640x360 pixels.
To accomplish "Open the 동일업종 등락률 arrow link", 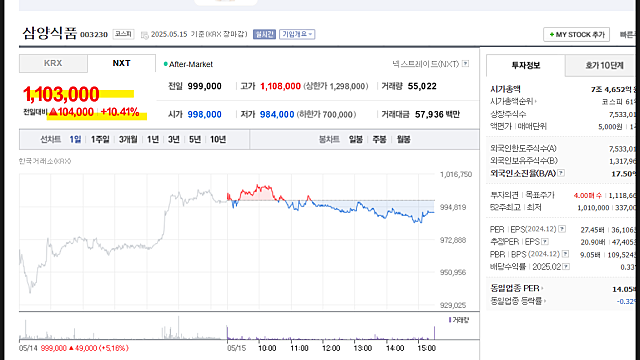I will click(x=518, y=301).
